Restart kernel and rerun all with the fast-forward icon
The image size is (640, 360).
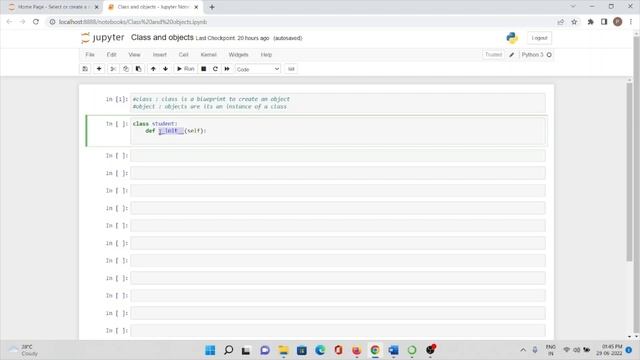(x=227, y=69)
